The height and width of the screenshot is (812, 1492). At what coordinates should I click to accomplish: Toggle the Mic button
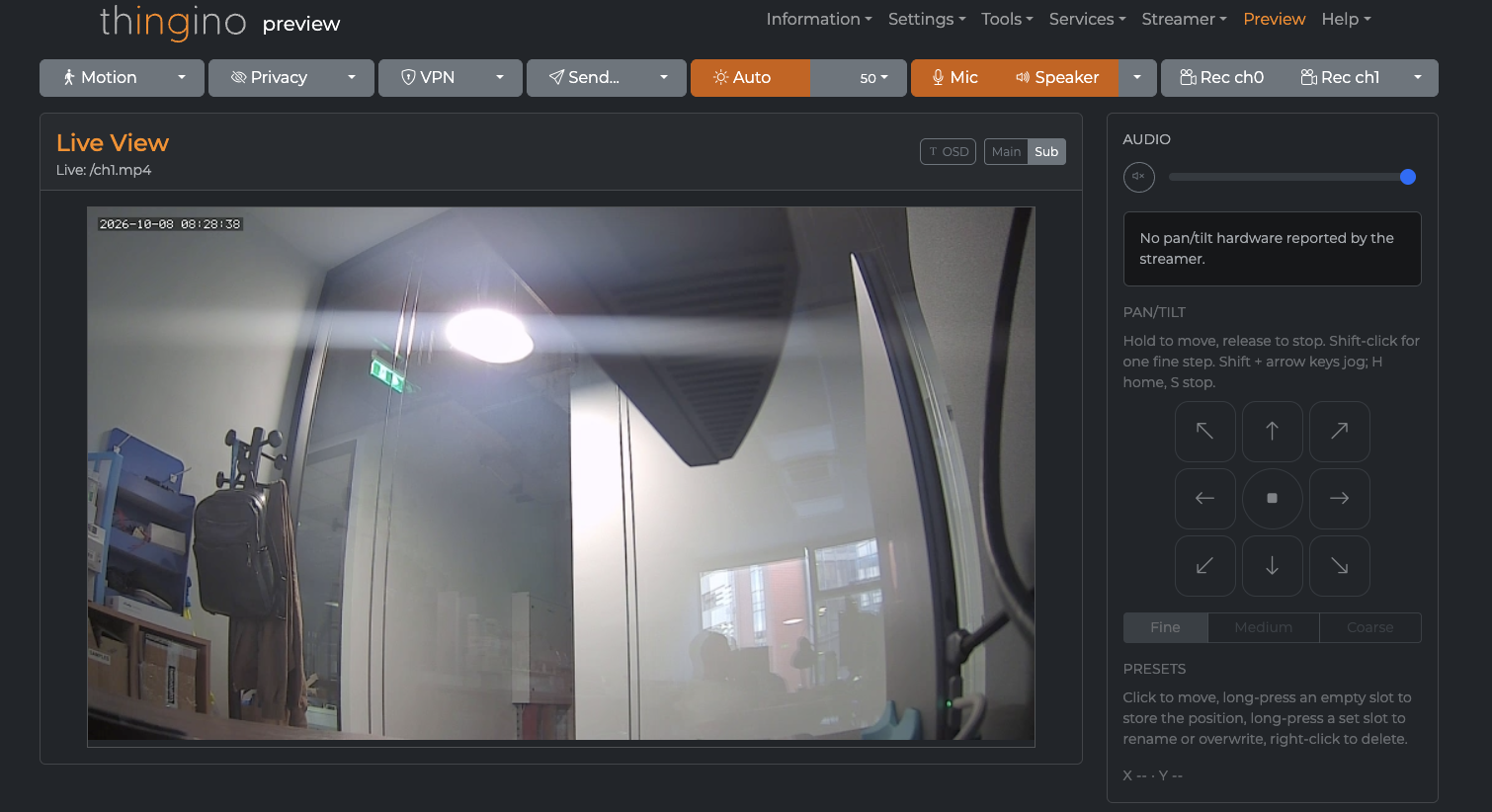(954, 78)
